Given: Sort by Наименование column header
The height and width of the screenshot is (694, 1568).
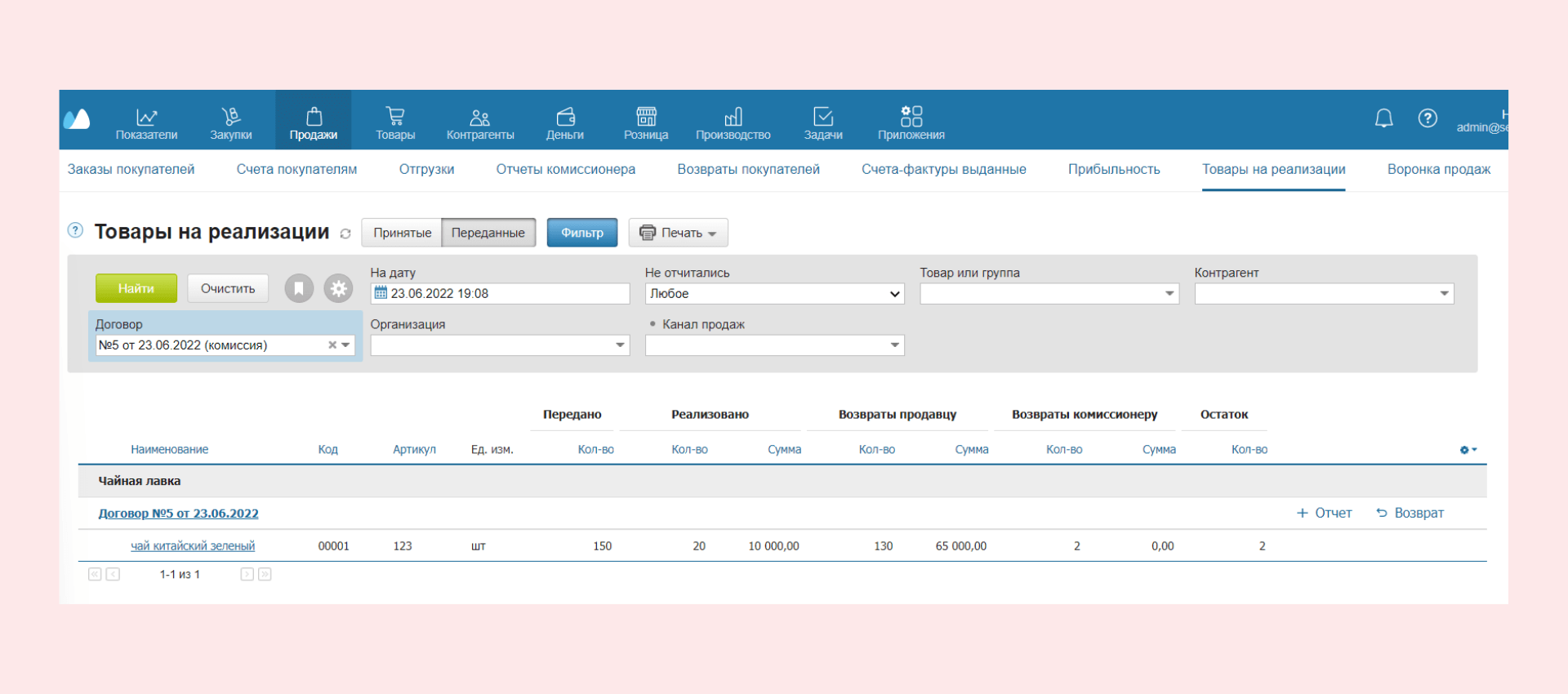Looking at the screenshot, I should pyautogui.click(x=169, y=450).
